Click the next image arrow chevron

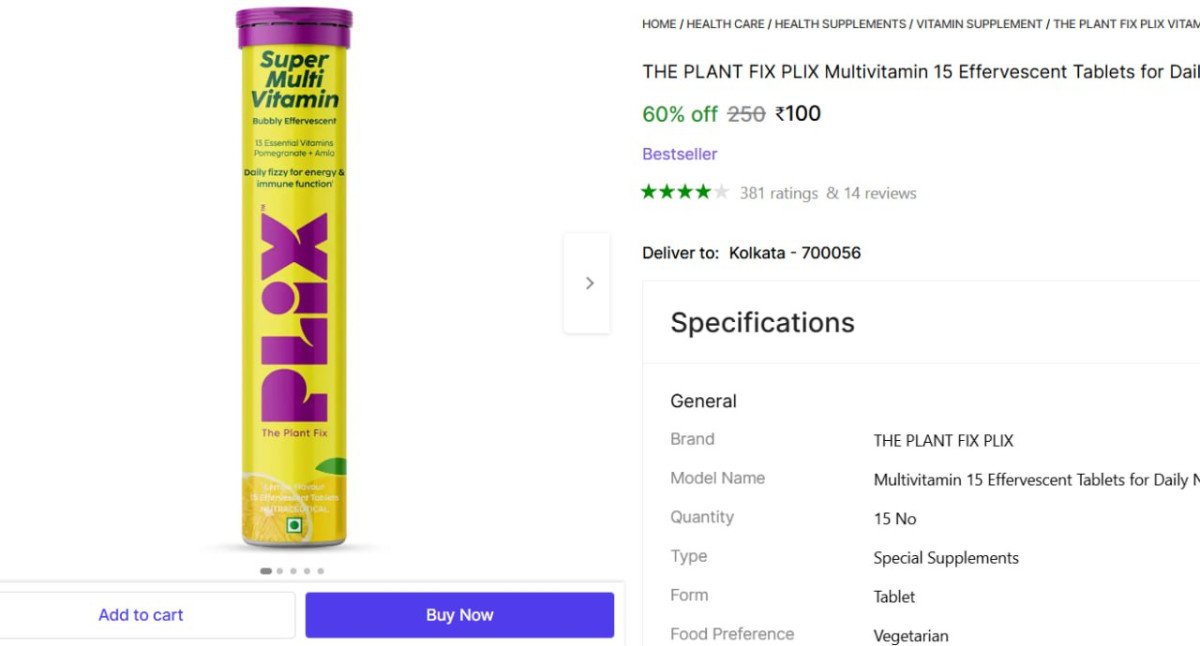tap(587, 283)
